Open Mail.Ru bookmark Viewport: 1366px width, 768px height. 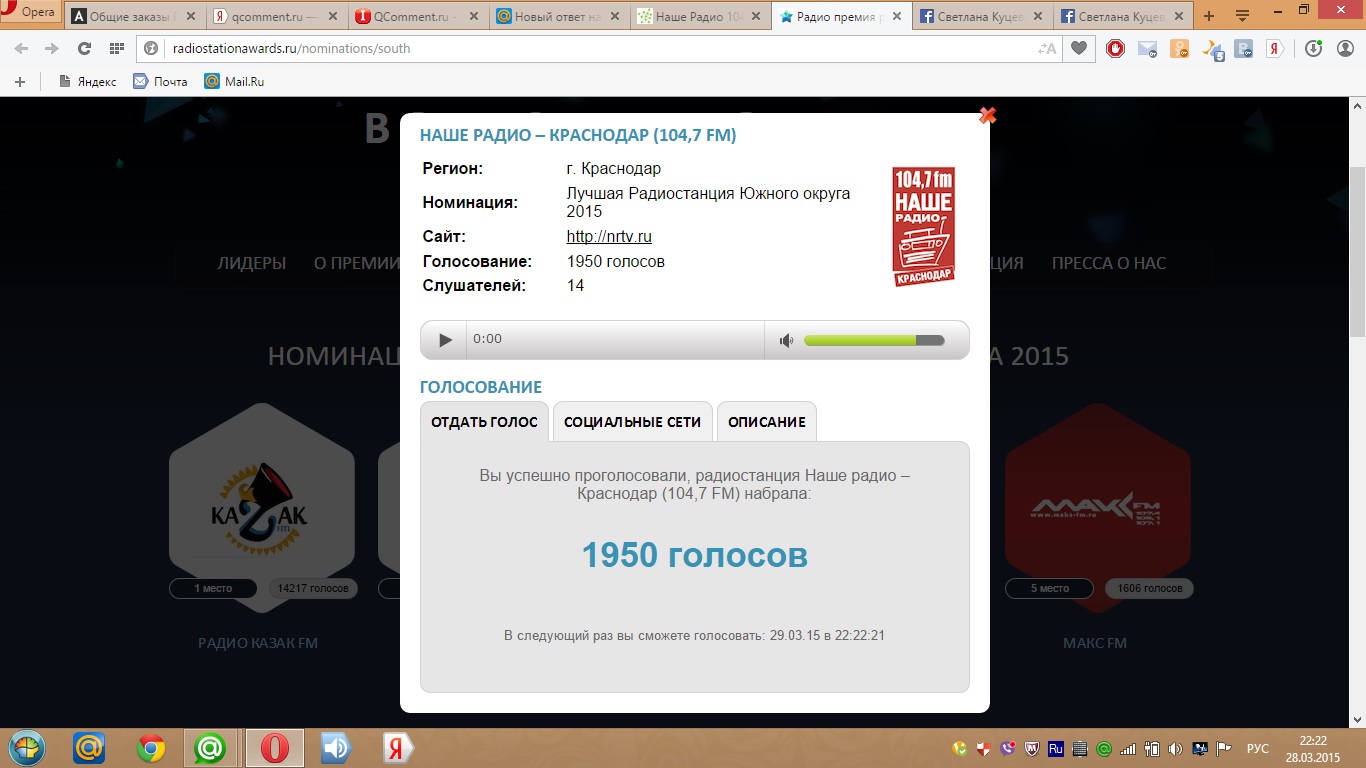point(234,82)
